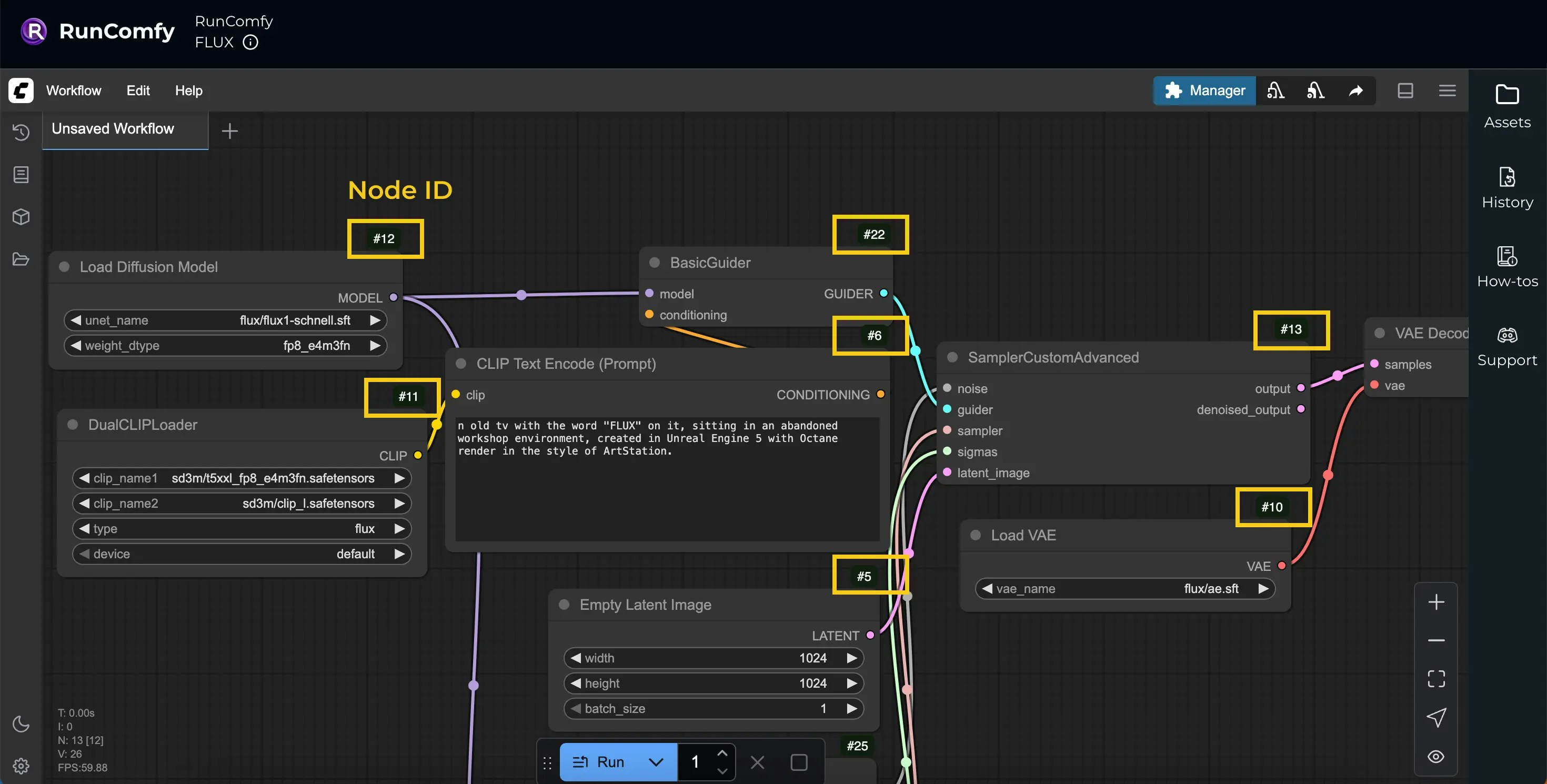Open queue history sidebar icon
The height and width of the screenshot is (784, 1547).
click(x=21, y=132)
